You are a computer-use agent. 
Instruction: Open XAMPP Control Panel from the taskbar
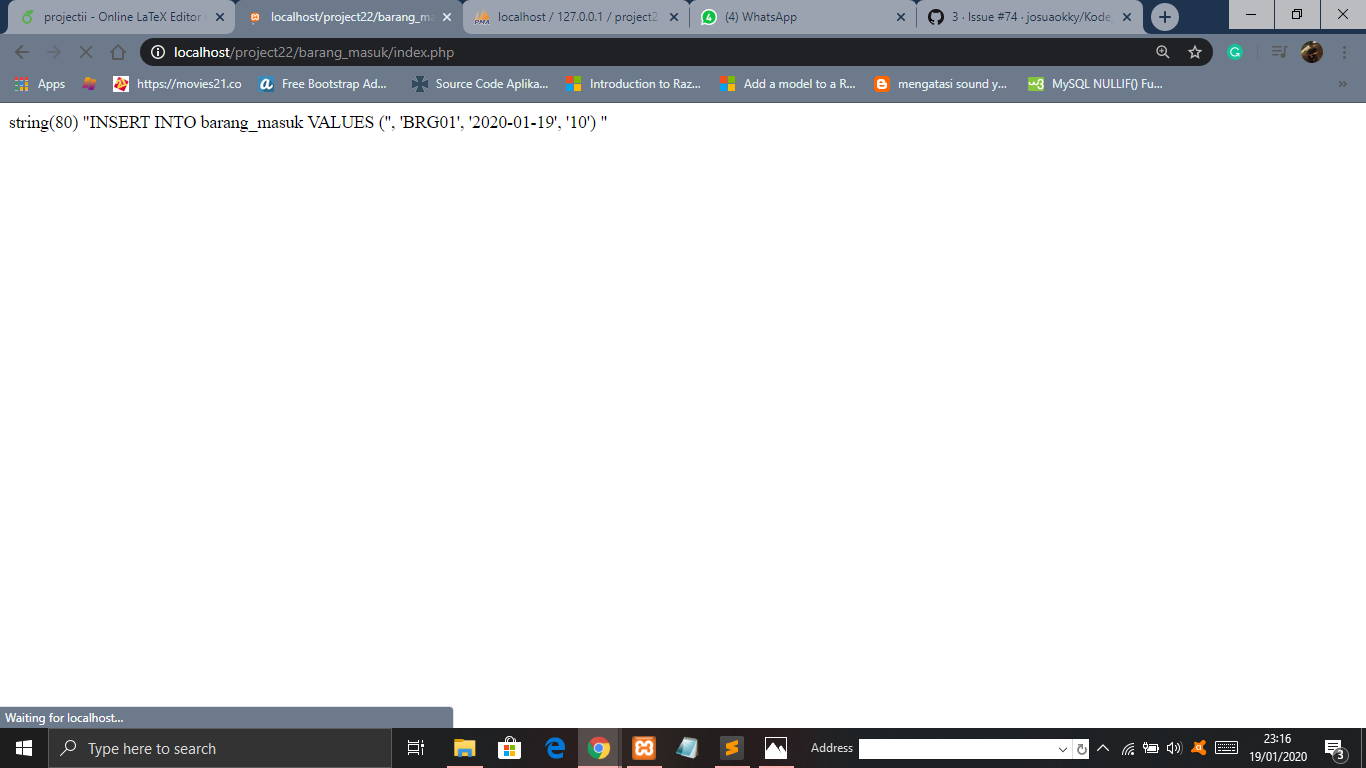point(642,747)
